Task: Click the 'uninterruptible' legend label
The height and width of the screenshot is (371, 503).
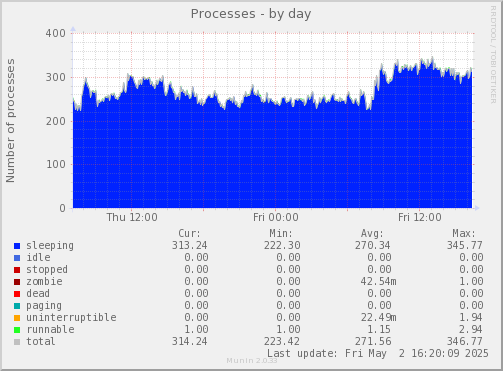Action: pos(71,317)
